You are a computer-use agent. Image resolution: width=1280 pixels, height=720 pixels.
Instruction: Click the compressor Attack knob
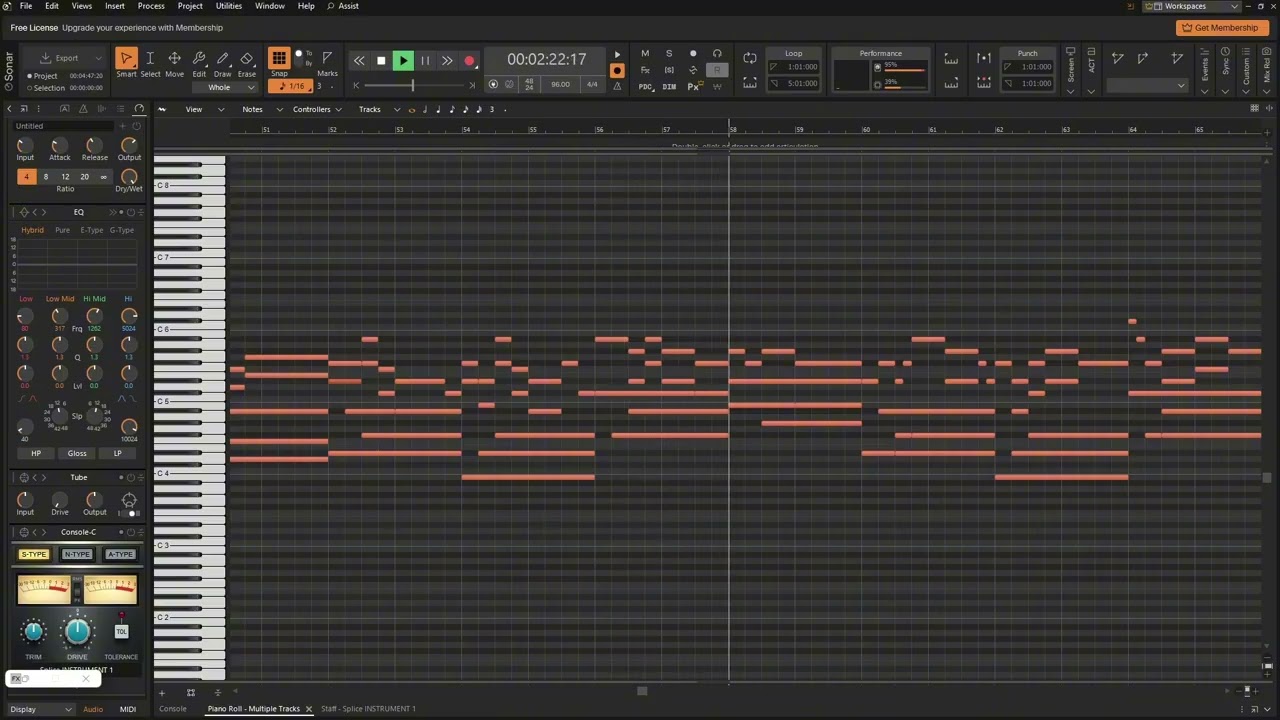click(x=59, y=145)
